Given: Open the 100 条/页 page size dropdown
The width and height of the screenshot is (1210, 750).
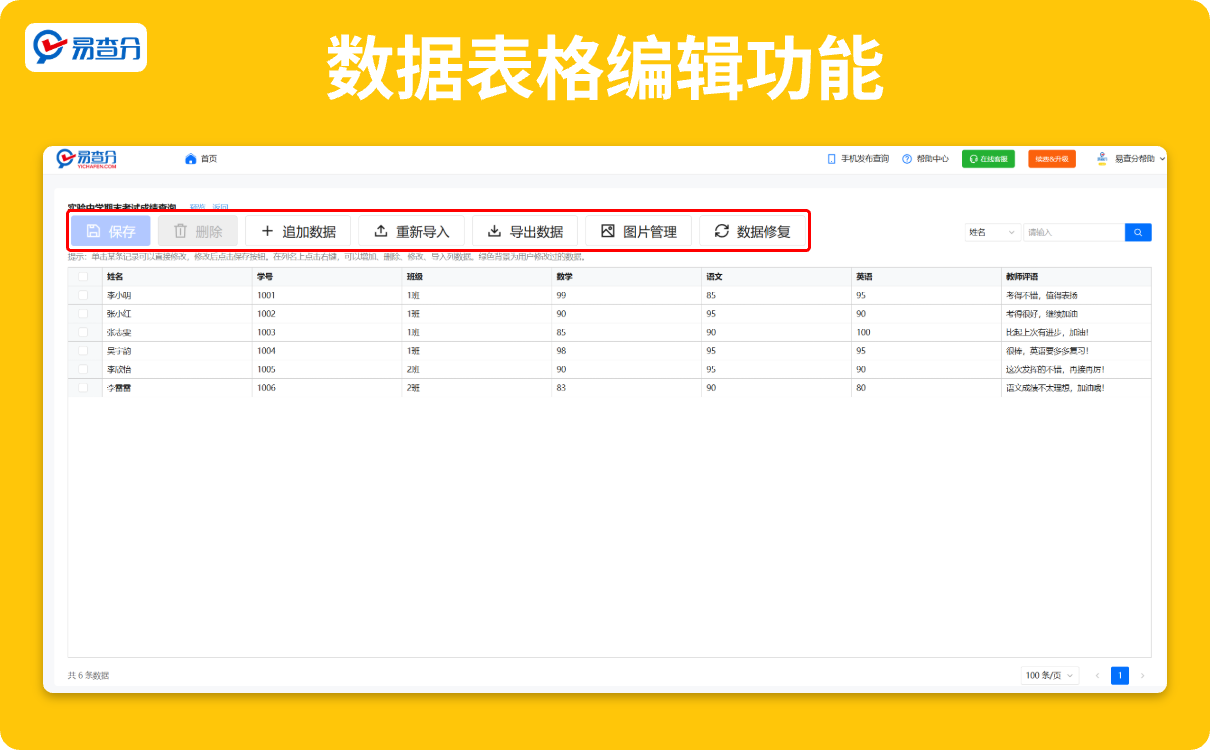Looking at the screenshot, I should point(1050,675).
